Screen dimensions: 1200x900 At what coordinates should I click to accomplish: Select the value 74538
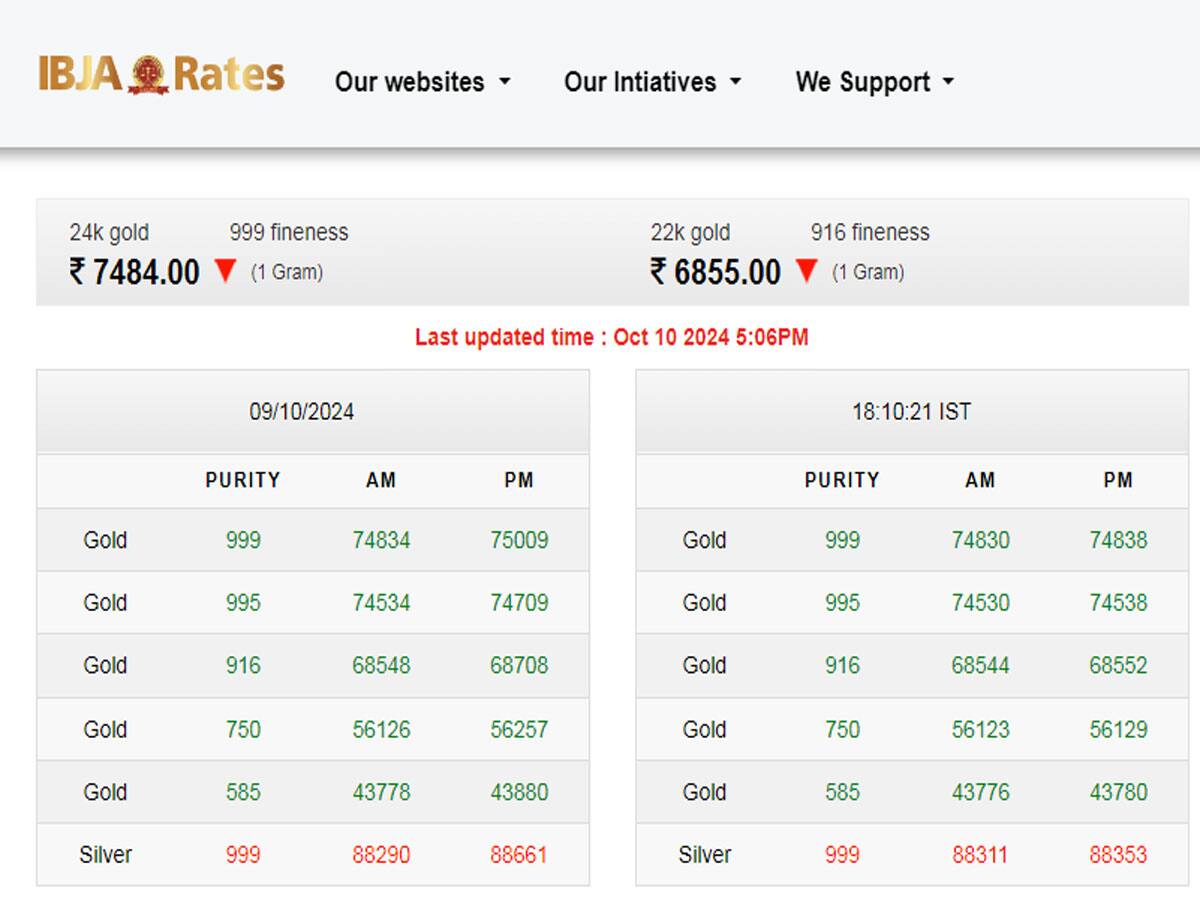[1118, 603]
